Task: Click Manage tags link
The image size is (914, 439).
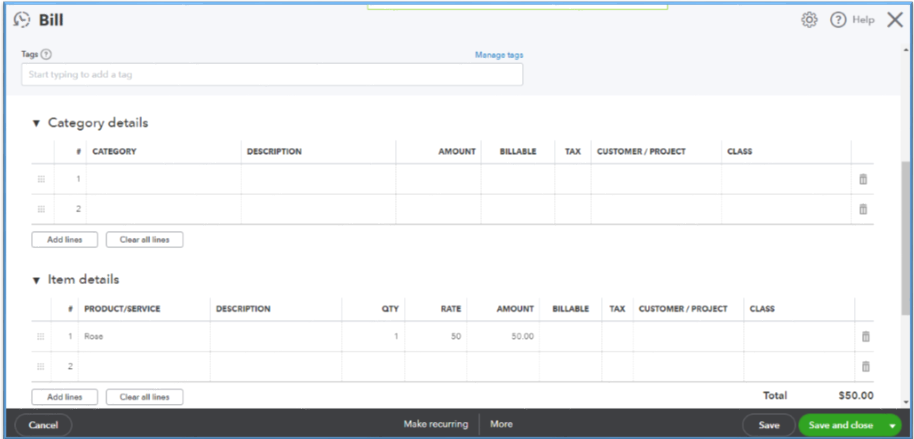Action: [x=499, y=55]
